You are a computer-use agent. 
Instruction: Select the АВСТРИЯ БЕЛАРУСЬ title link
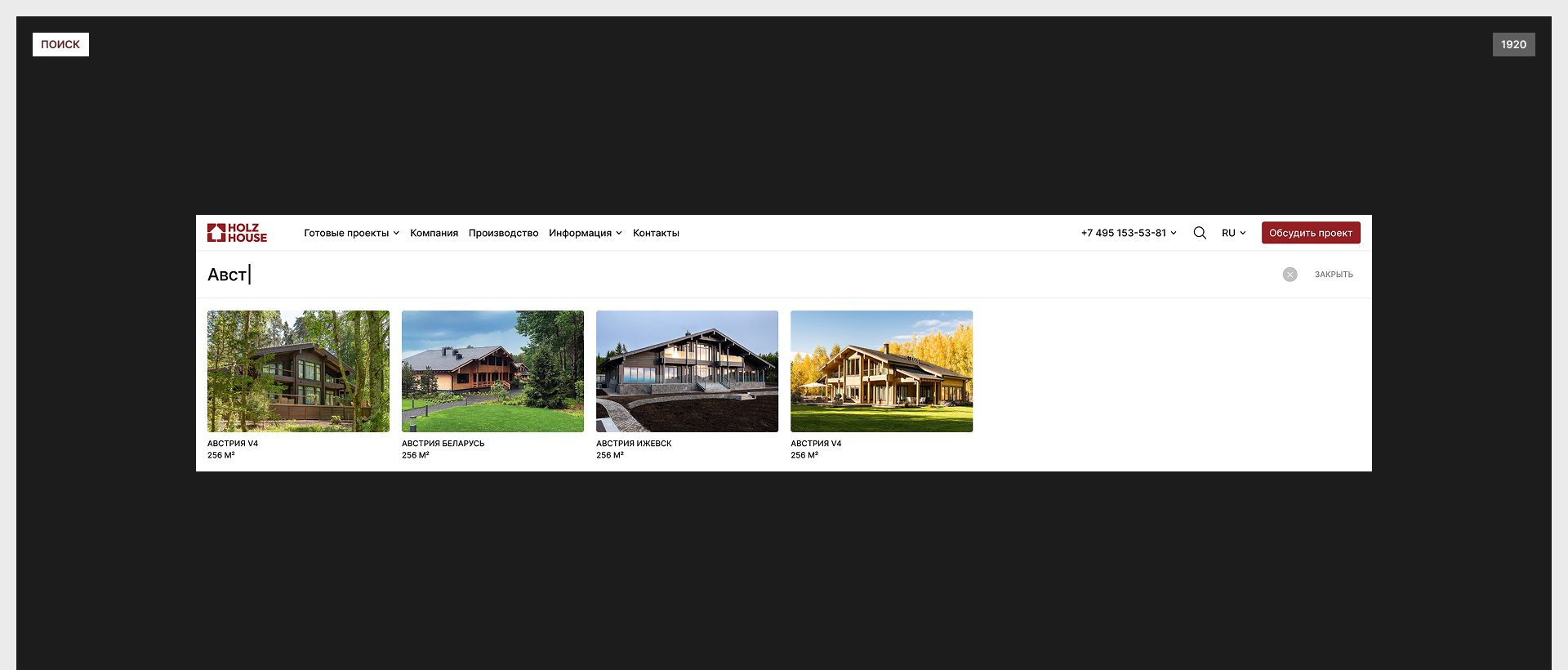[x=443, y=444]
